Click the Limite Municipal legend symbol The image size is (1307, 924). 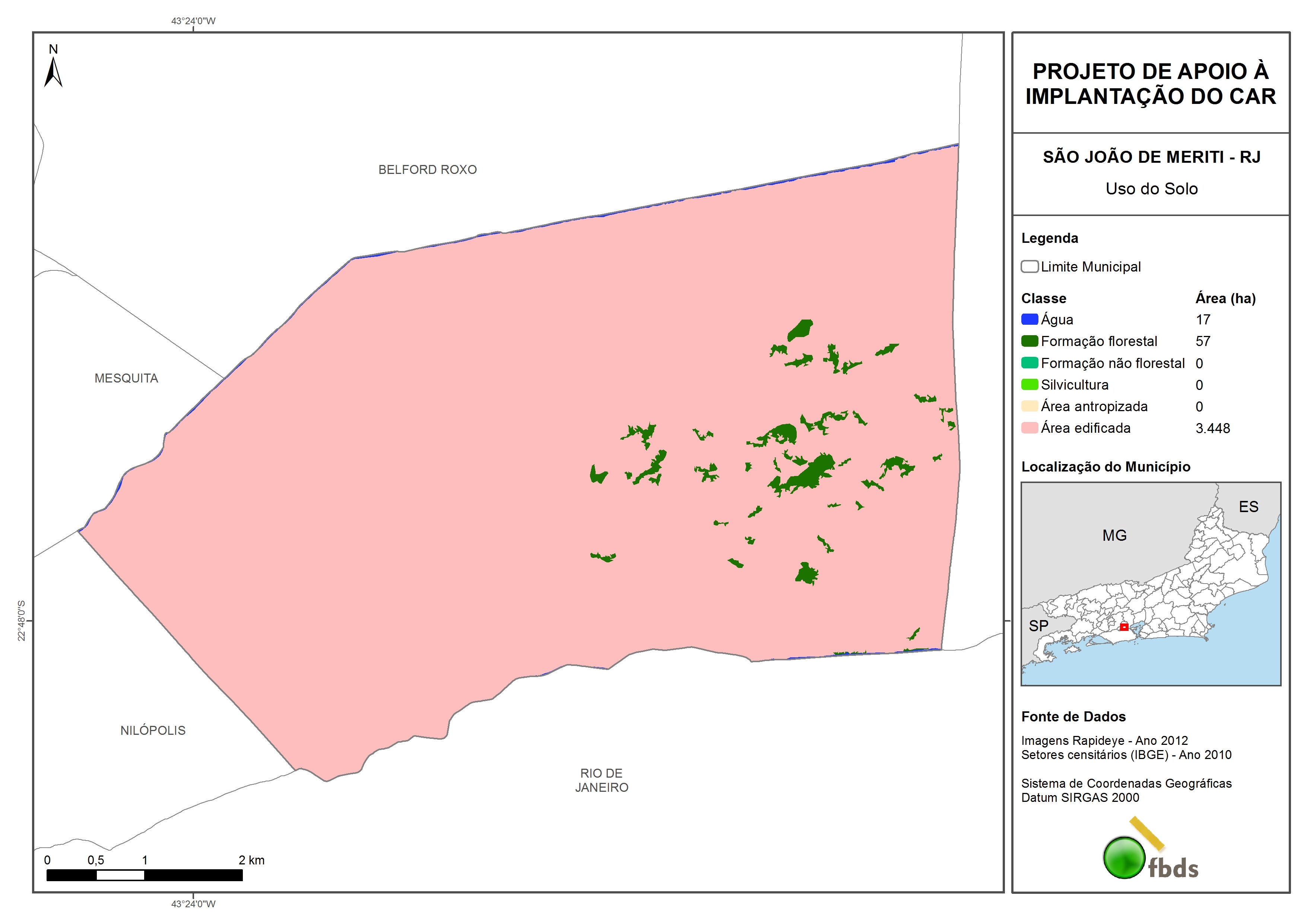click(x=1029, y=266)
